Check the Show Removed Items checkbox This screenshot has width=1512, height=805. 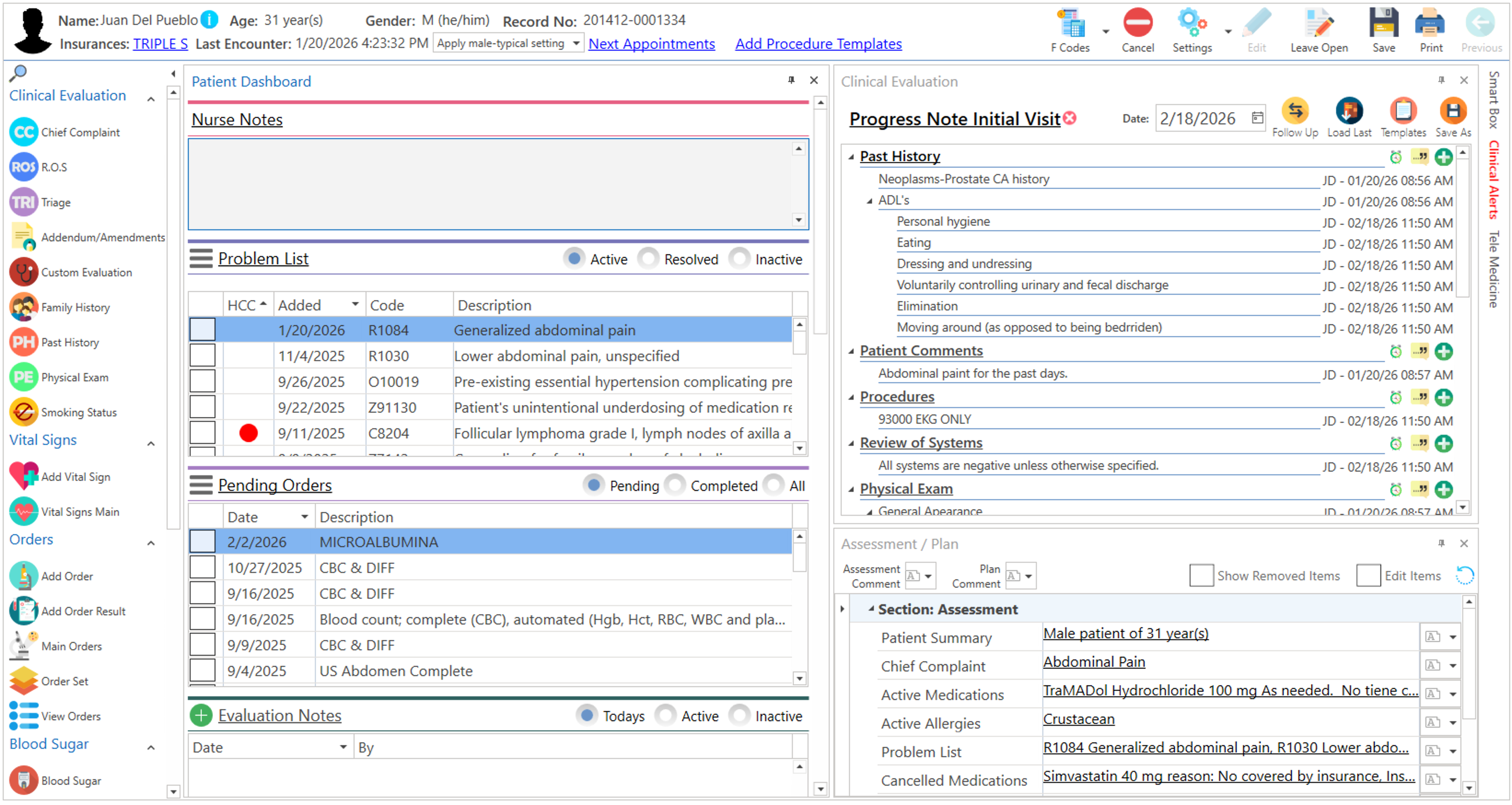pyautogui.click(x=1201, y=576)
